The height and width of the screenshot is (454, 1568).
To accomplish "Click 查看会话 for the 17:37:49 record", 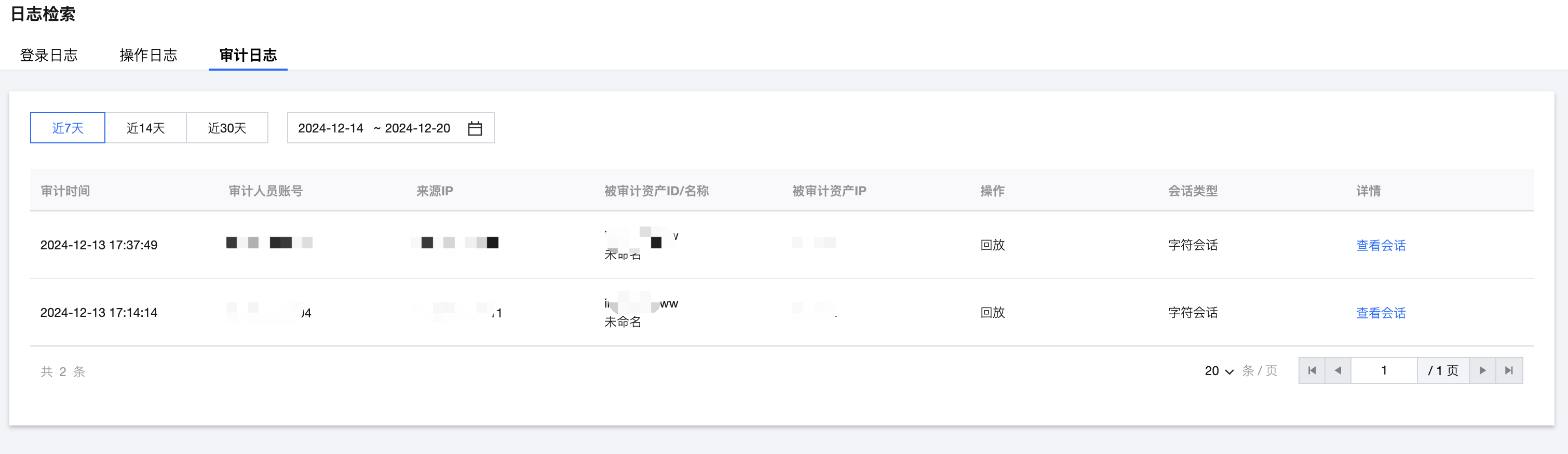I will [1381, 245].
